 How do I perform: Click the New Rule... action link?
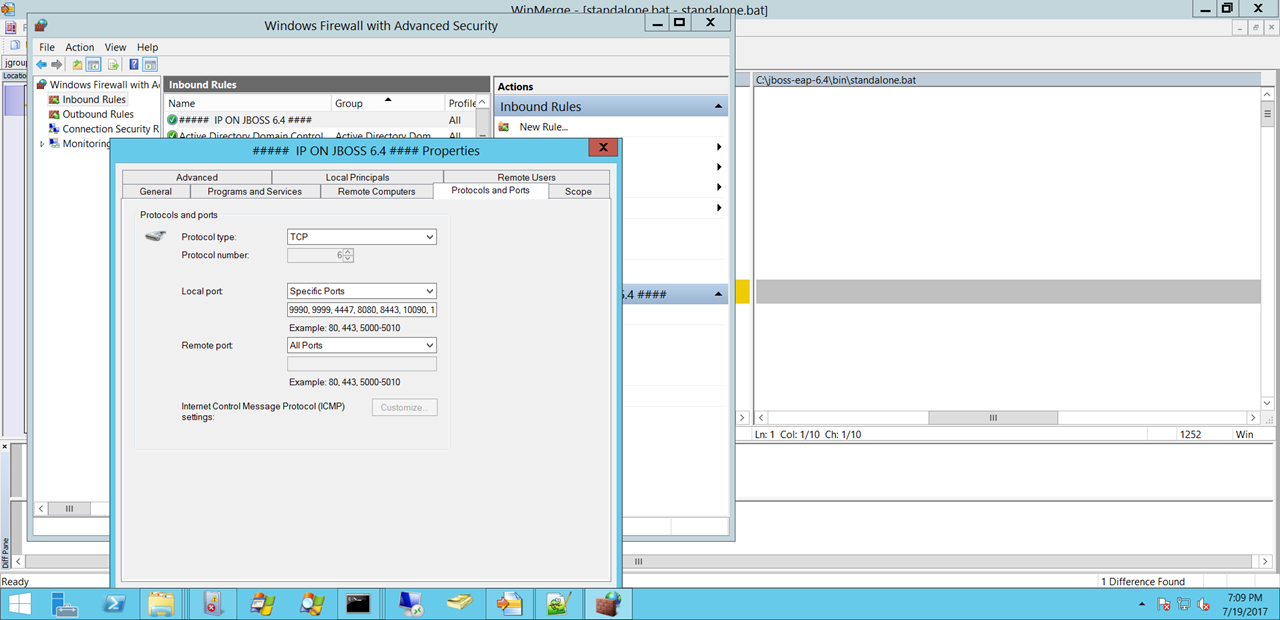tap(544, 127)
